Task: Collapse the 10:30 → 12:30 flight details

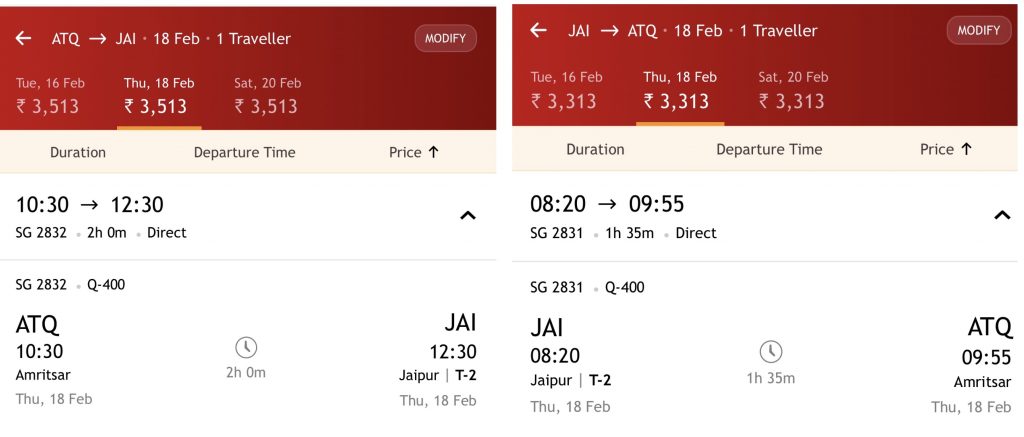Action: point(467,215)
